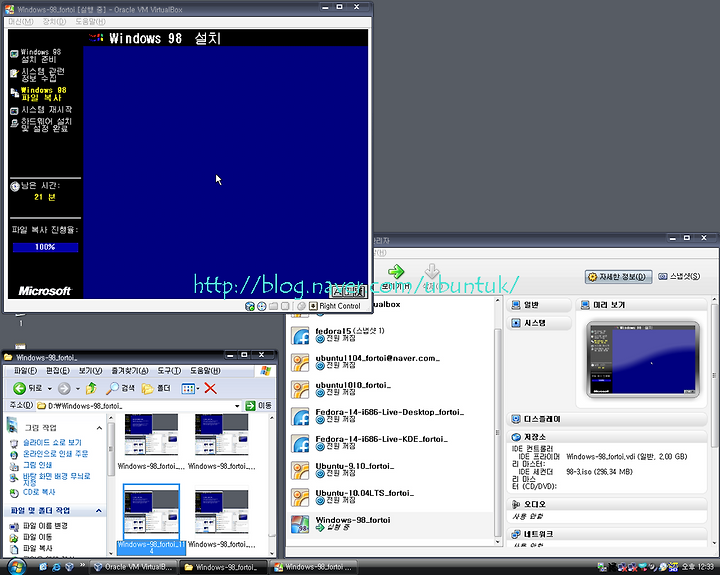Open the 도구(T) menu in Explorer
720x575 pixels.
pos(169,371)
